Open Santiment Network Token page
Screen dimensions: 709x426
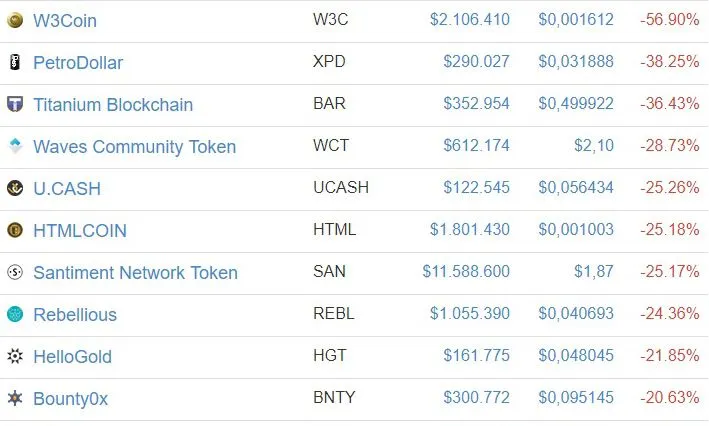tap(135, 272)
